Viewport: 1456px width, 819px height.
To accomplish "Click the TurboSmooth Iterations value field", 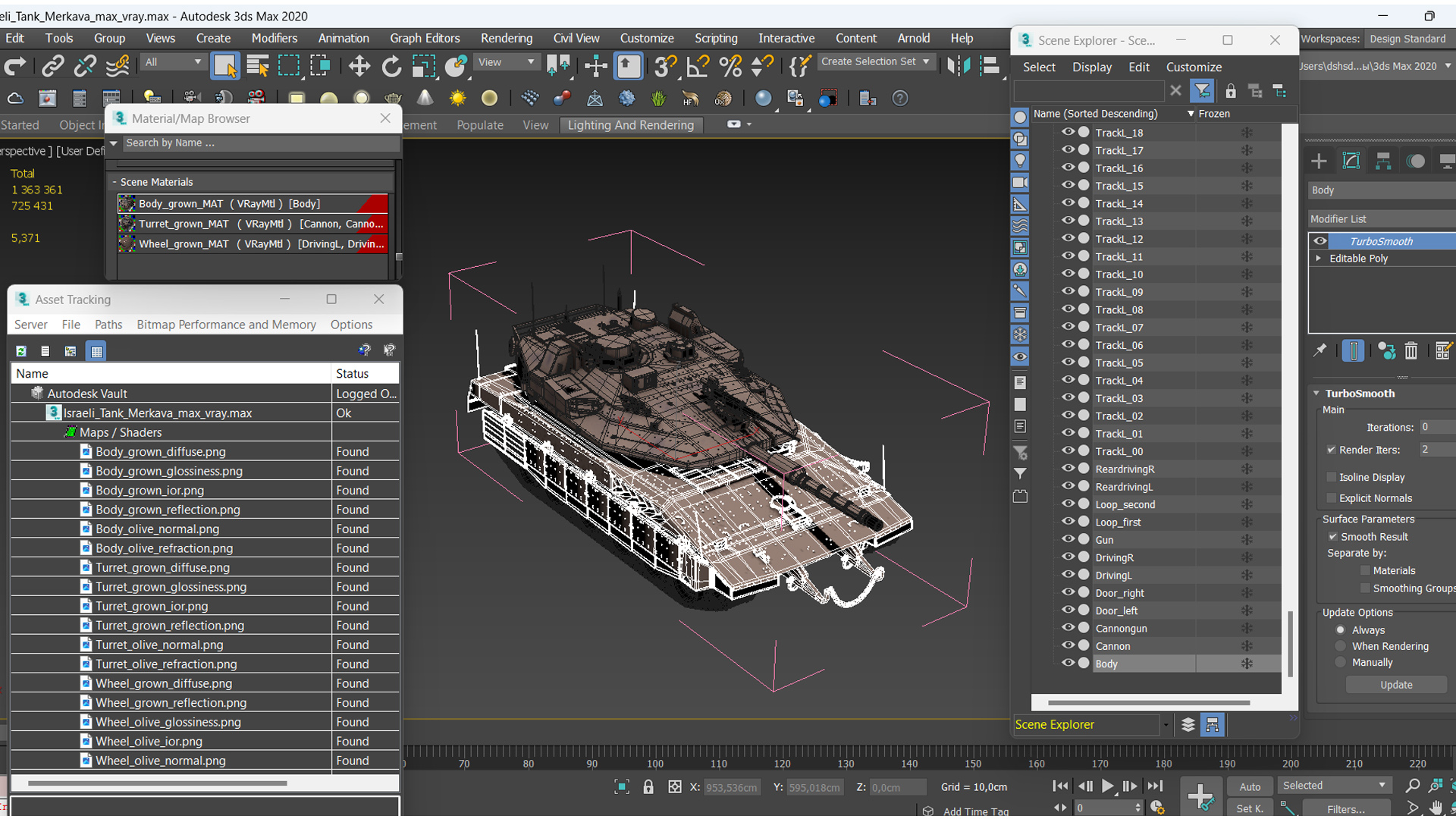I will tap(1437, 427).
